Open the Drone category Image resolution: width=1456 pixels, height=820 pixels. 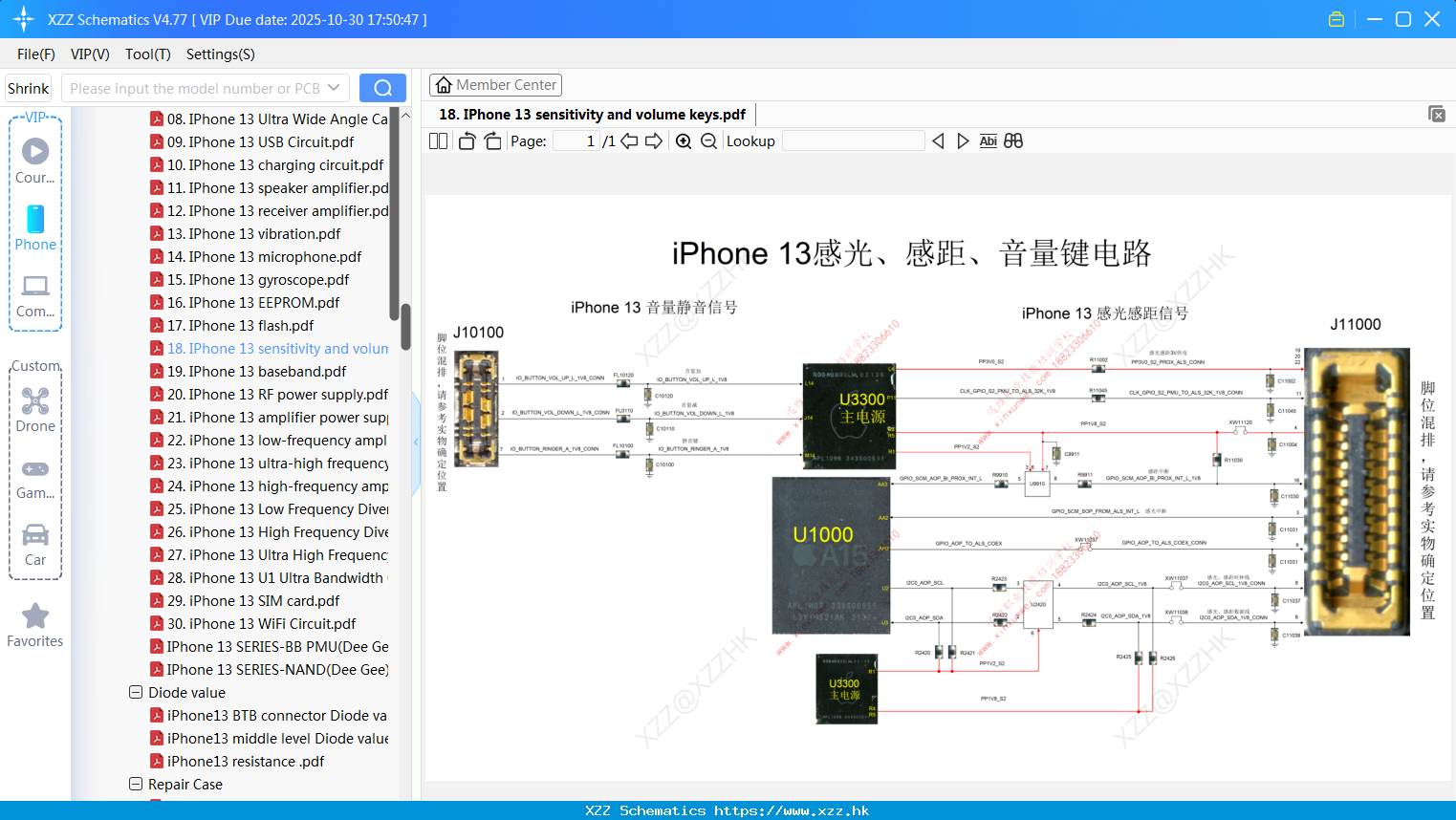35,410
